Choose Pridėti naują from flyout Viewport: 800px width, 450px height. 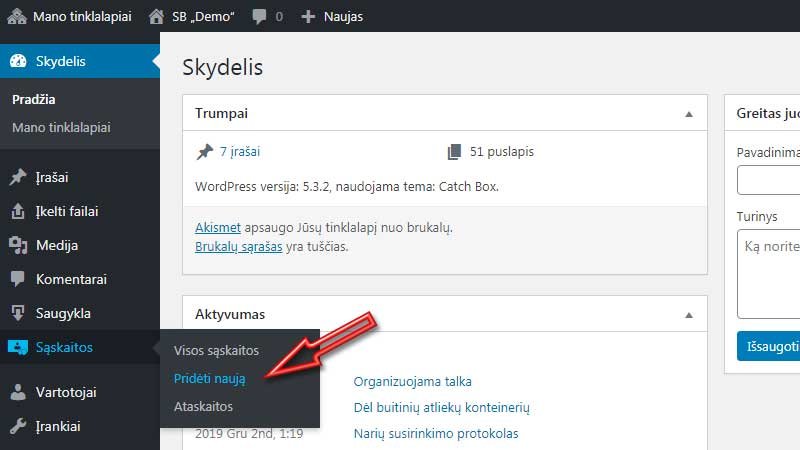click(210, 379)
